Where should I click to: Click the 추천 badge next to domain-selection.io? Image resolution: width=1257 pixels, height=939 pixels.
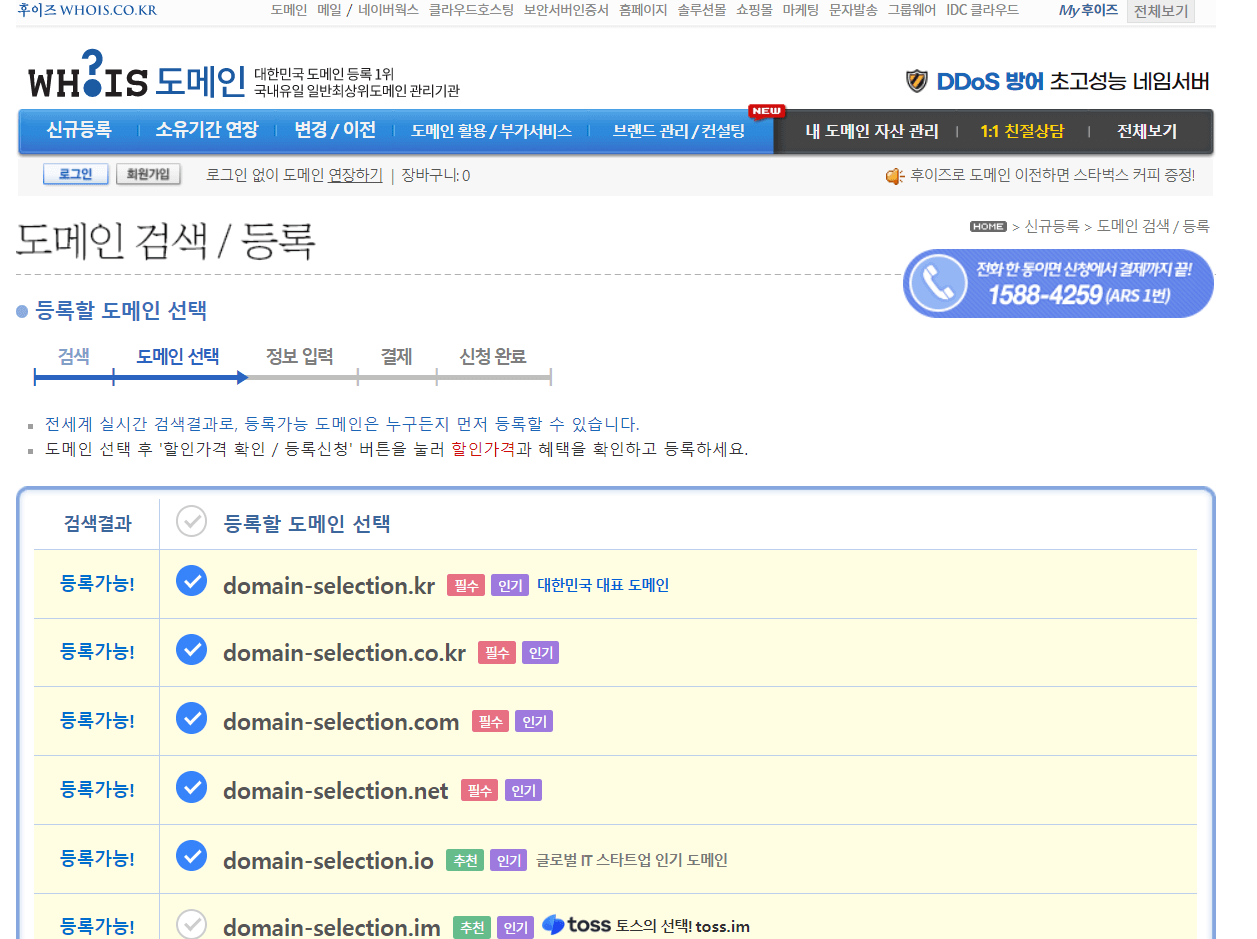[464, 859]
